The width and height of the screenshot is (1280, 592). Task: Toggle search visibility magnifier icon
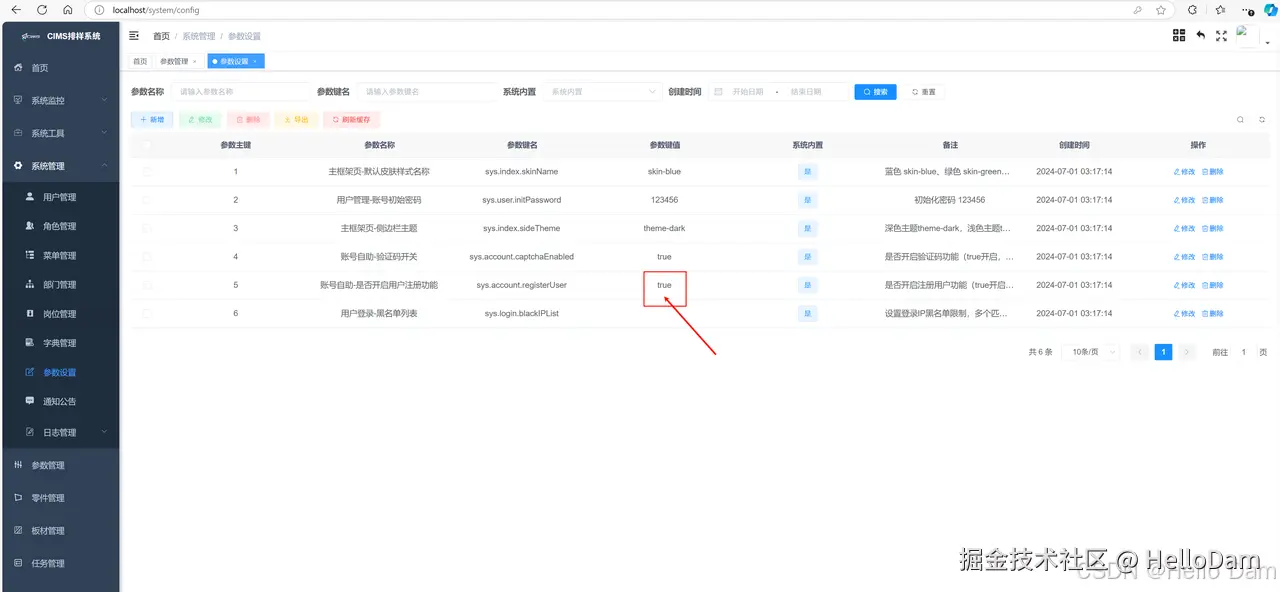(1240, 119)
